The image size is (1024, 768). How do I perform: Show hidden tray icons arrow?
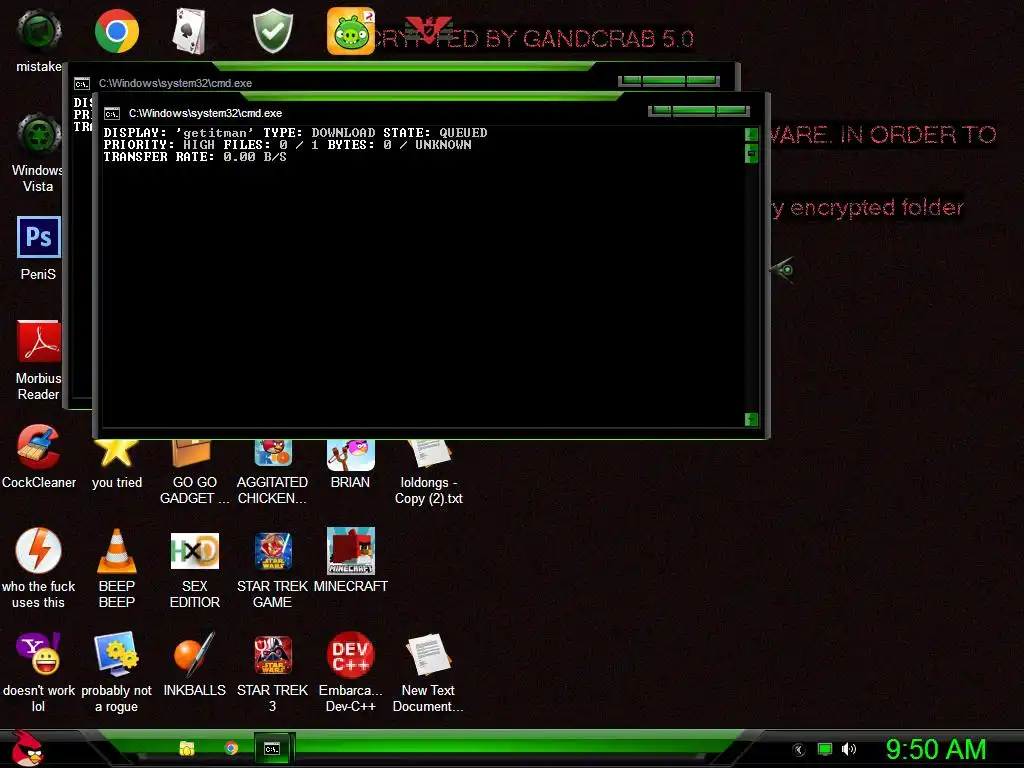click(x=799, y=750)
